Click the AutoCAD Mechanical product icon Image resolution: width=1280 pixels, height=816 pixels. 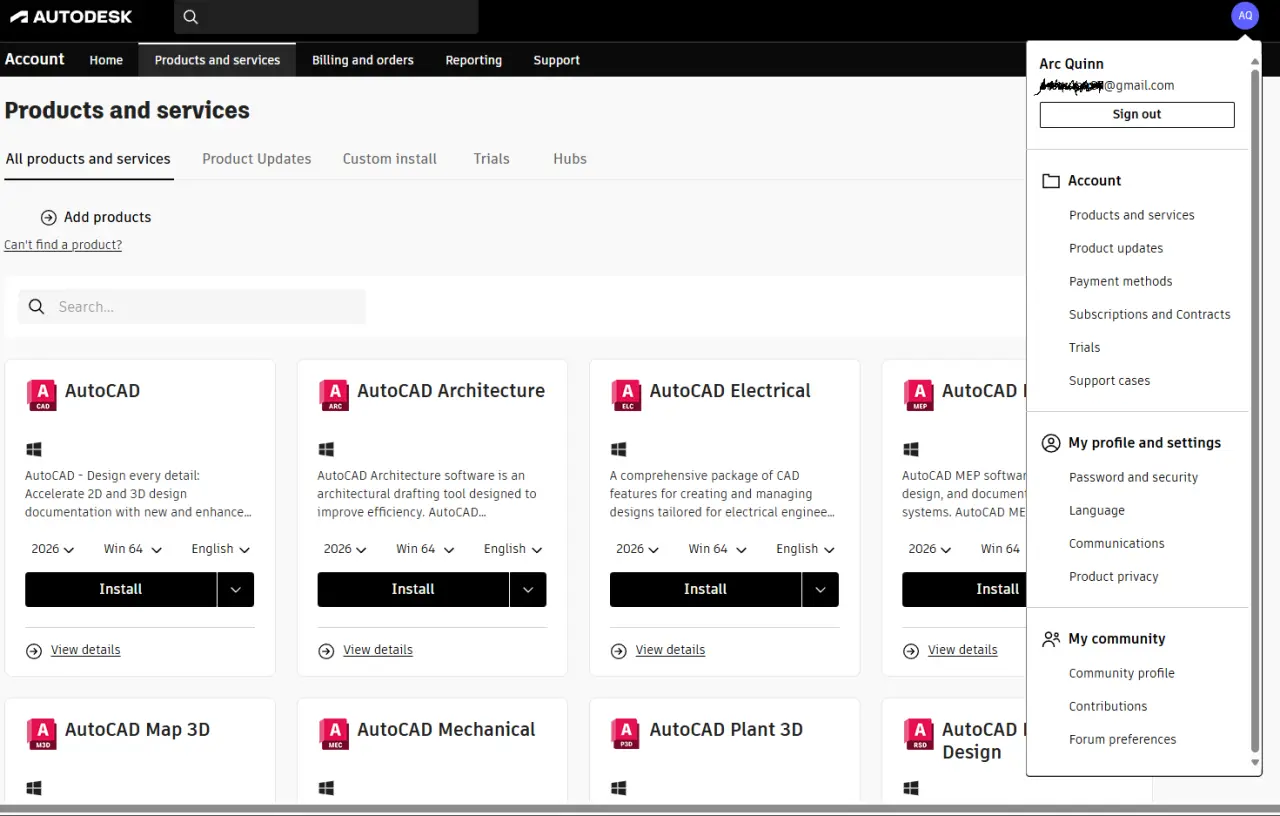334,734
